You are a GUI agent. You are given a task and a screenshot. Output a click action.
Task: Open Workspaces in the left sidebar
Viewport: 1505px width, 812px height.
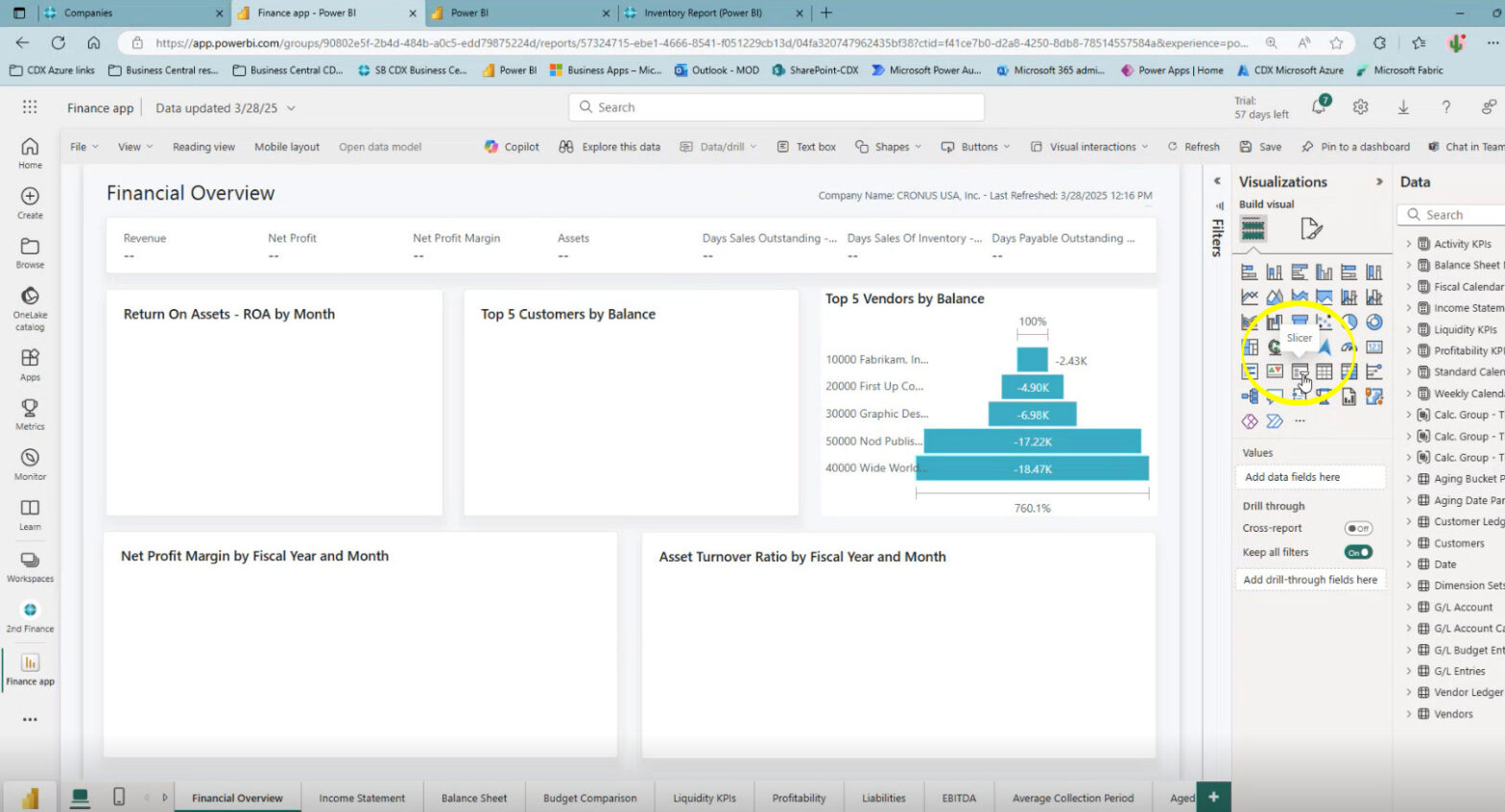pyautogui.click(x=30, y=567)
